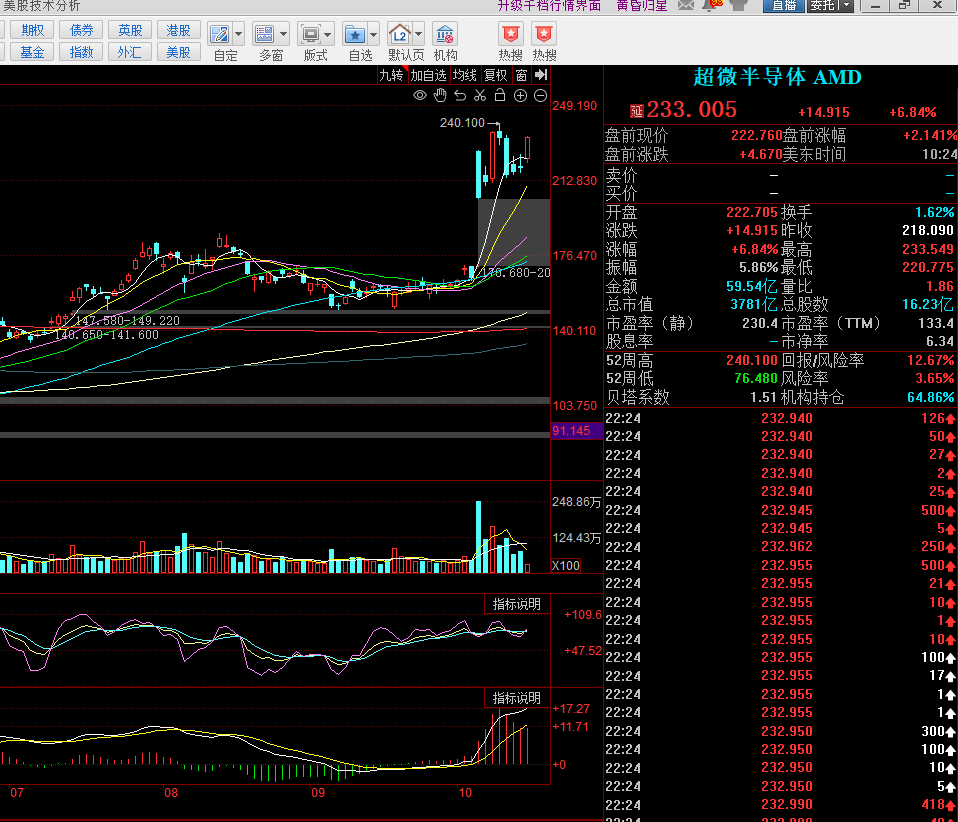Click the 默认页 L2 home icon
Screen dimensions: 958x822
400,34
